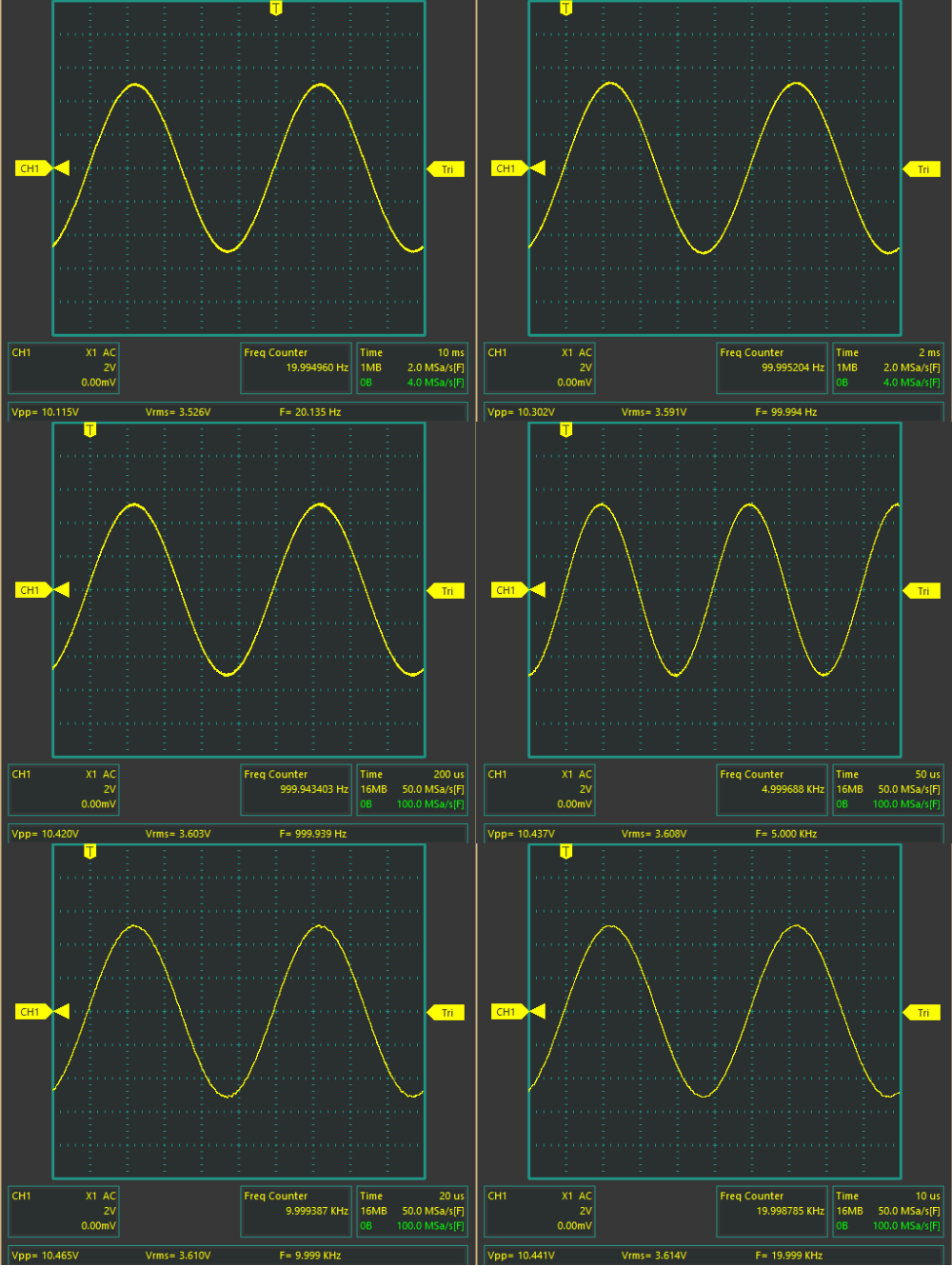Click the Vrms= 3.614V measurement
Screen dimensions: 952x1266
pos(654,1256)
